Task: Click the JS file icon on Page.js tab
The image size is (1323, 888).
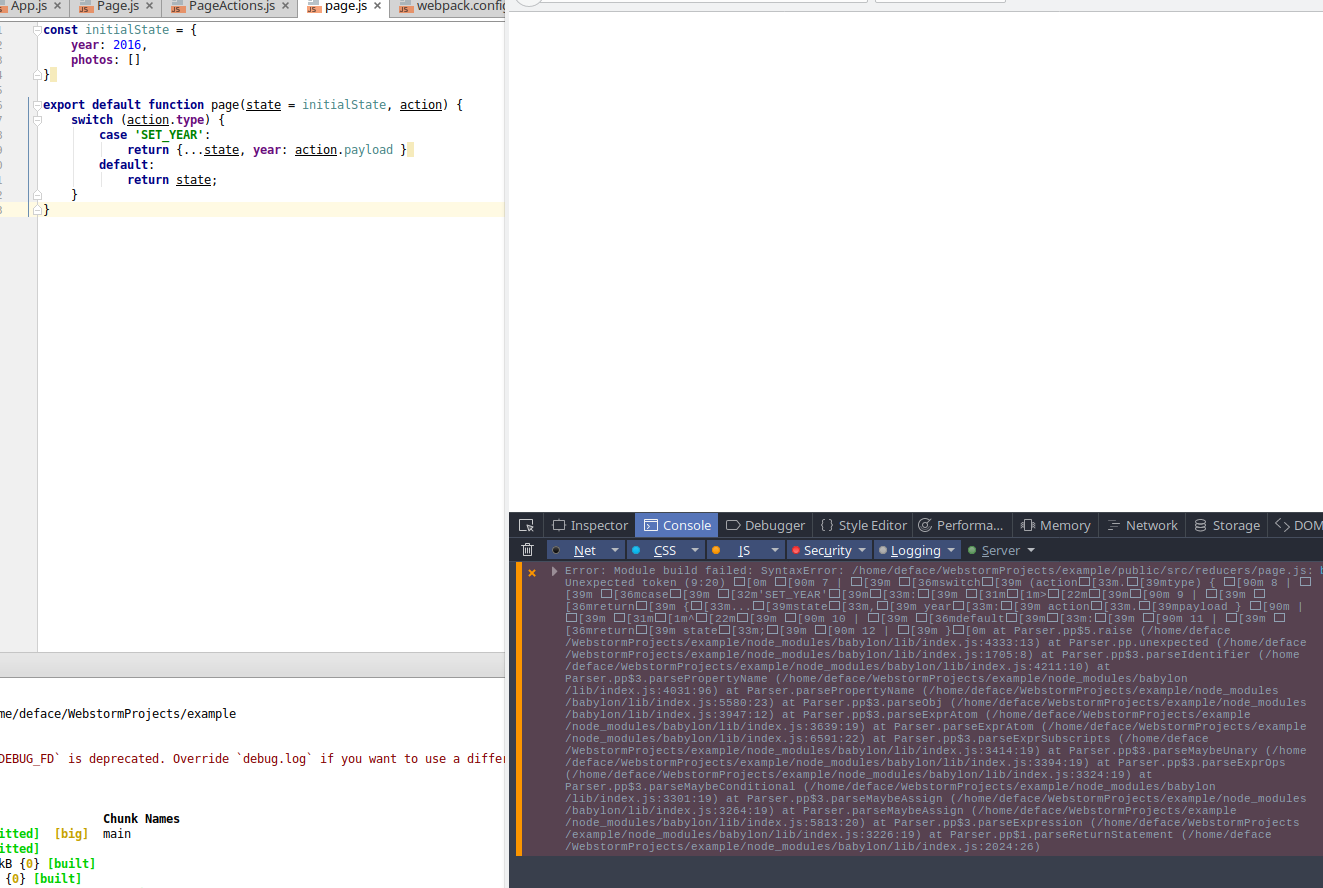Action: coord(86,7)
